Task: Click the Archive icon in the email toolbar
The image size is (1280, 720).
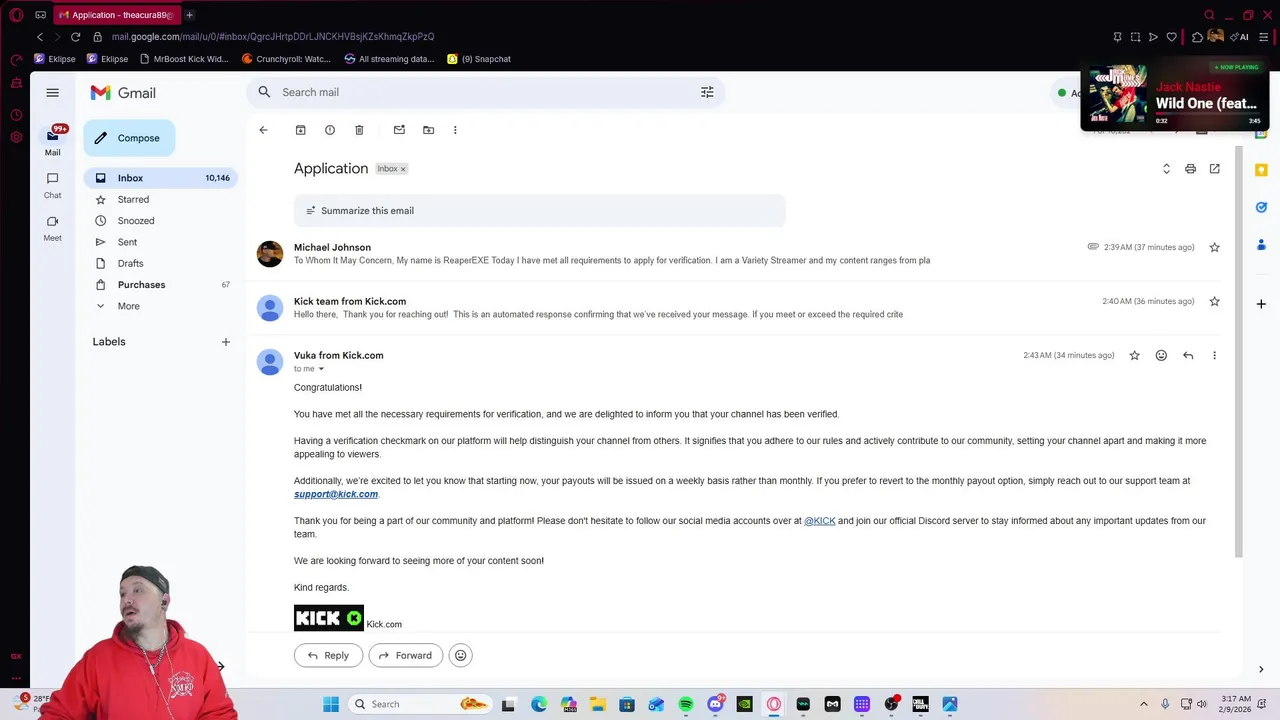Action: click(300, 130)
